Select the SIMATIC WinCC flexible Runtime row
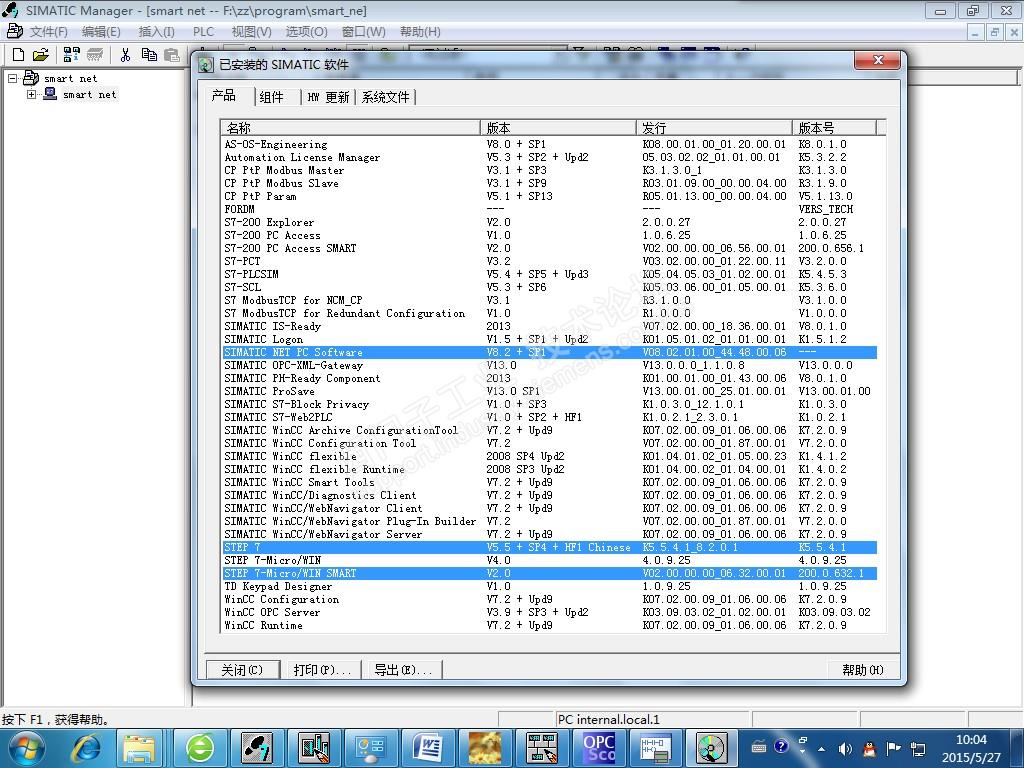This screenshot has width=1024, height=768. point(549,470)
